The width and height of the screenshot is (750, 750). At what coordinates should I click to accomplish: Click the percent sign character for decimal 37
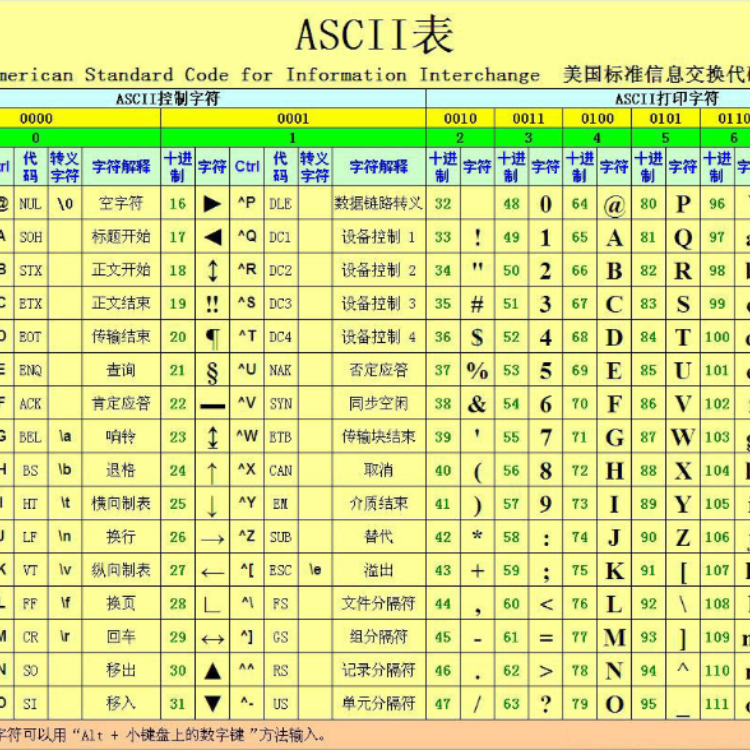tap(477, 371)
